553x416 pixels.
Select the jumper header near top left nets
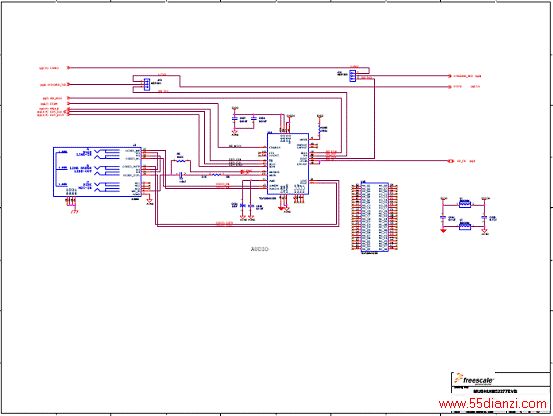(x=147, y=84)
